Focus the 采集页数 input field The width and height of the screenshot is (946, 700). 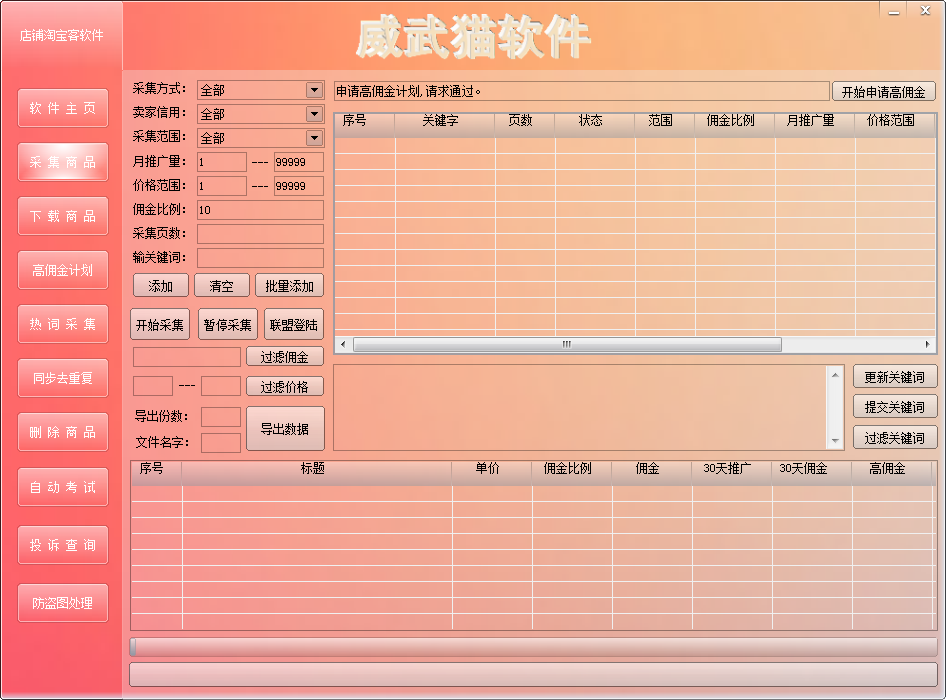tap(260, 234)
